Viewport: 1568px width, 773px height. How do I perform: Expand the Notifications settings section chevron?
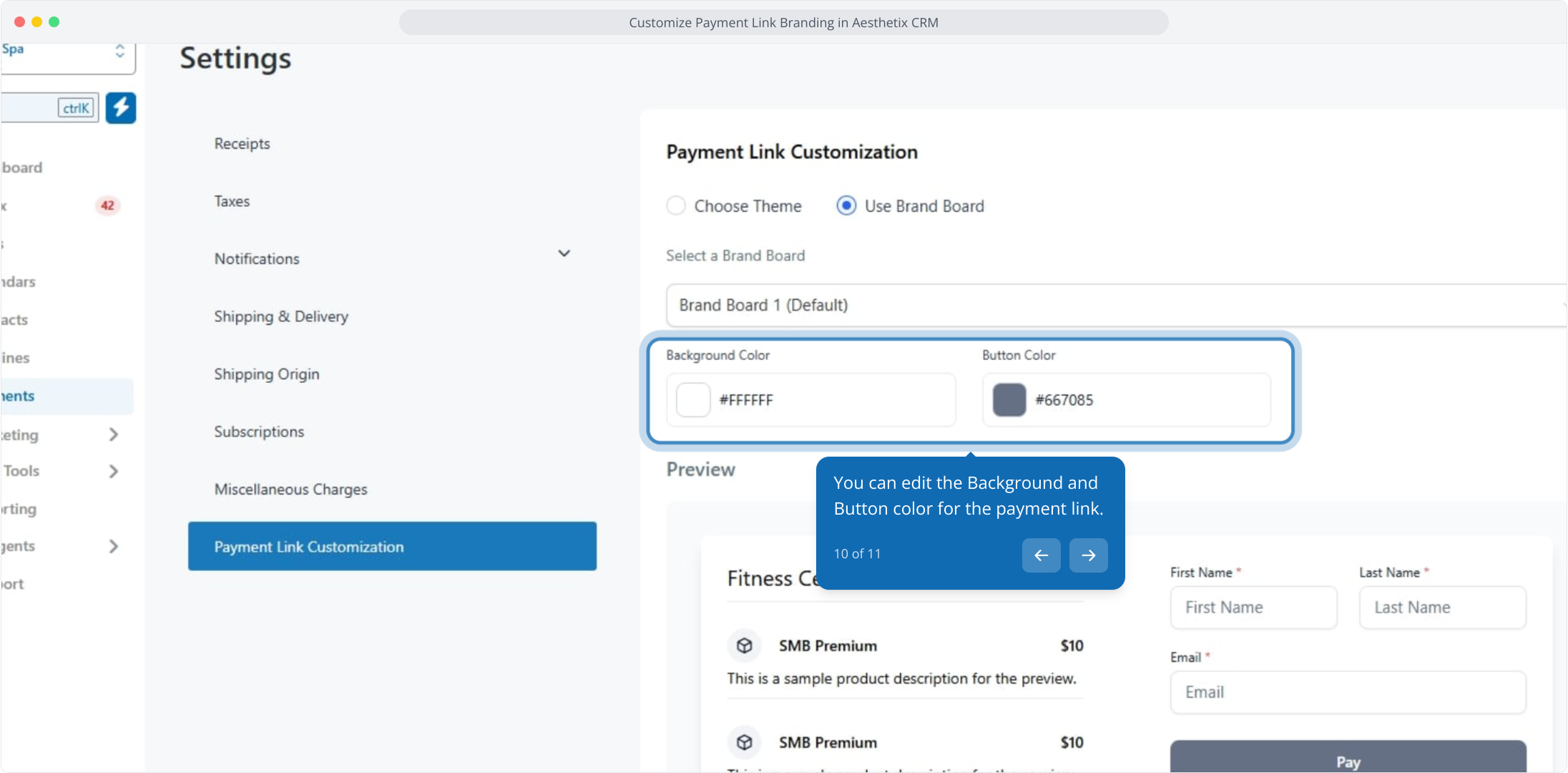tap(564, 254)
